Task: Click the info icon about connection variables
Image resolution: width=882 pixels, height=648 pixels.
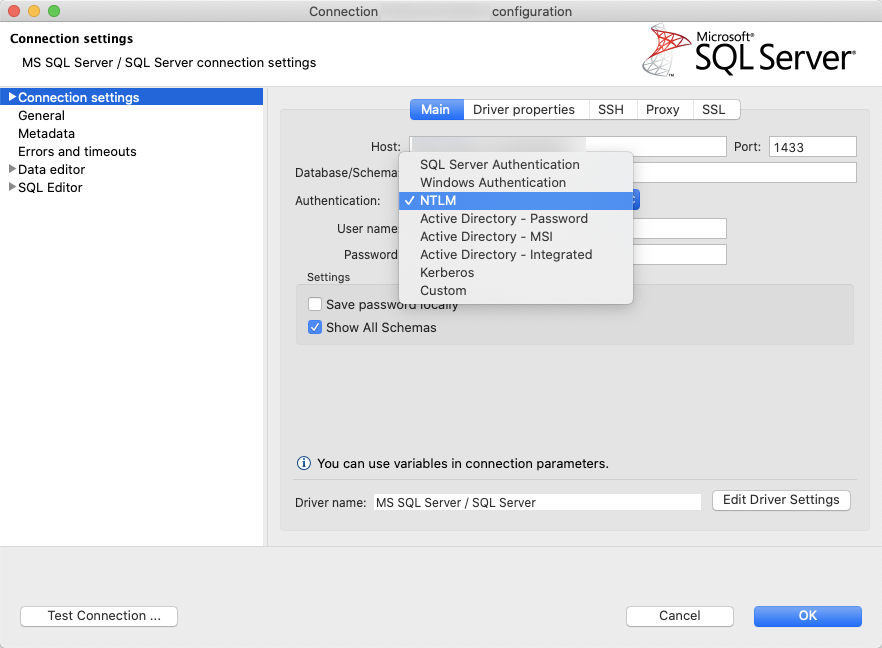Action: [302, 463]
